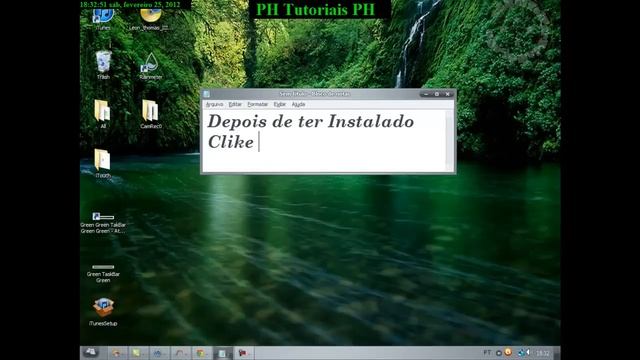Viewport: 640px width, 360px height.
Task: Open the Windows Start button
Action: click(90, 353)
